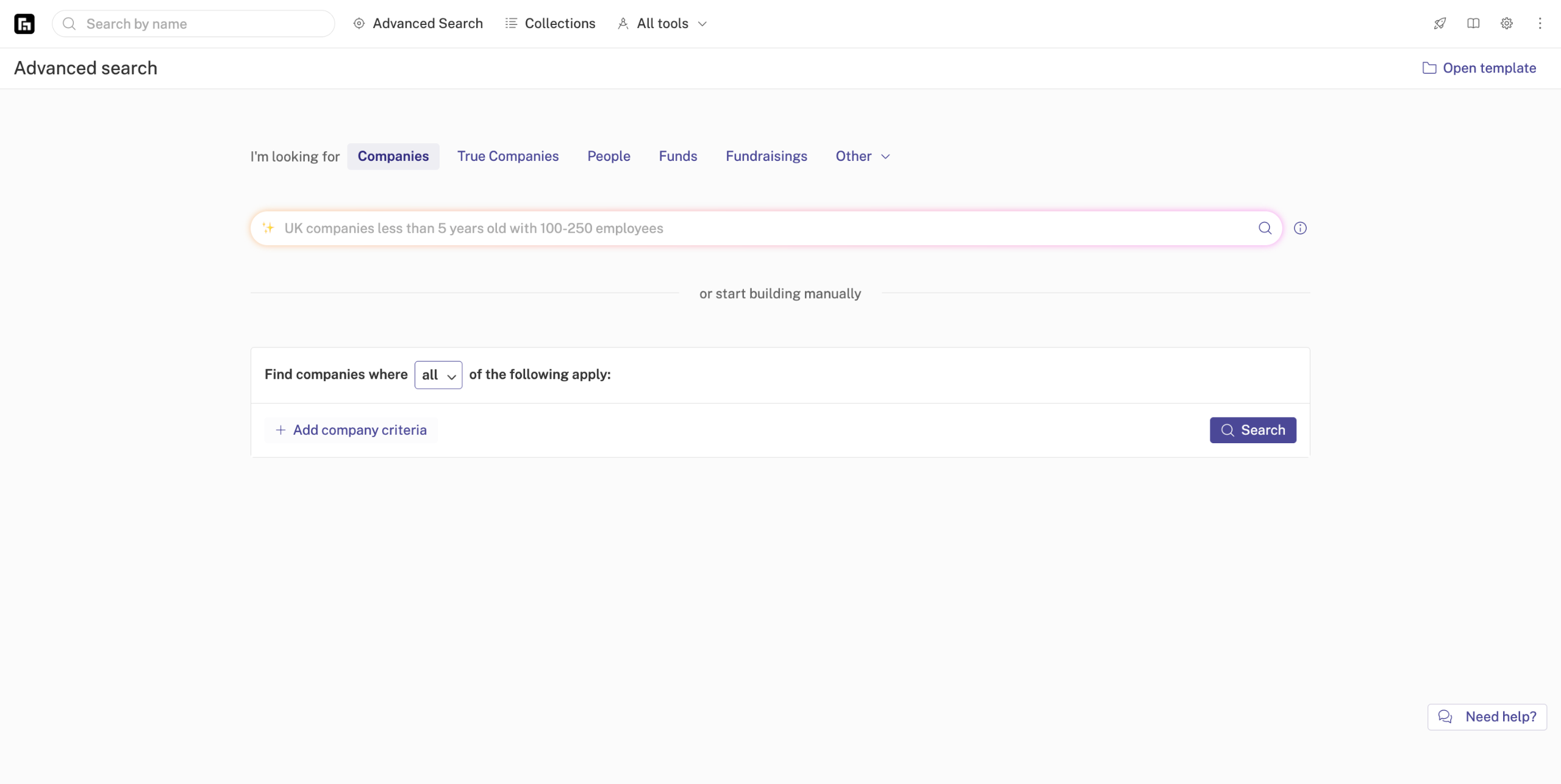Image resolution: width=1561 pixels, height=784 pixels.
Task: Click Add company criteria
Action: click(x=351, y=430)
